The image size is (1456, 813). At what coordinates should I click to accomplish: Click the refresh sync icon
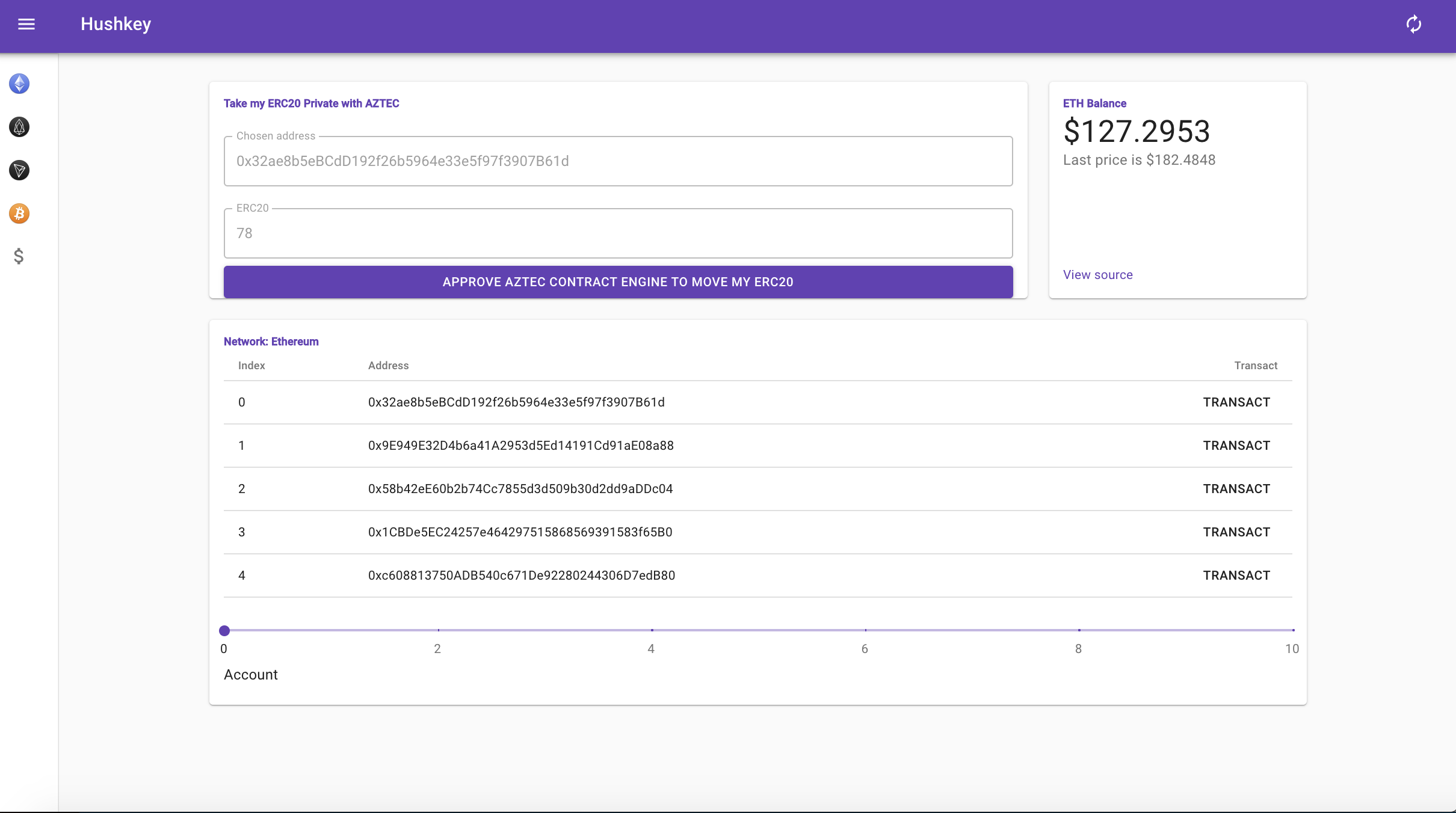click(1413, 24)
